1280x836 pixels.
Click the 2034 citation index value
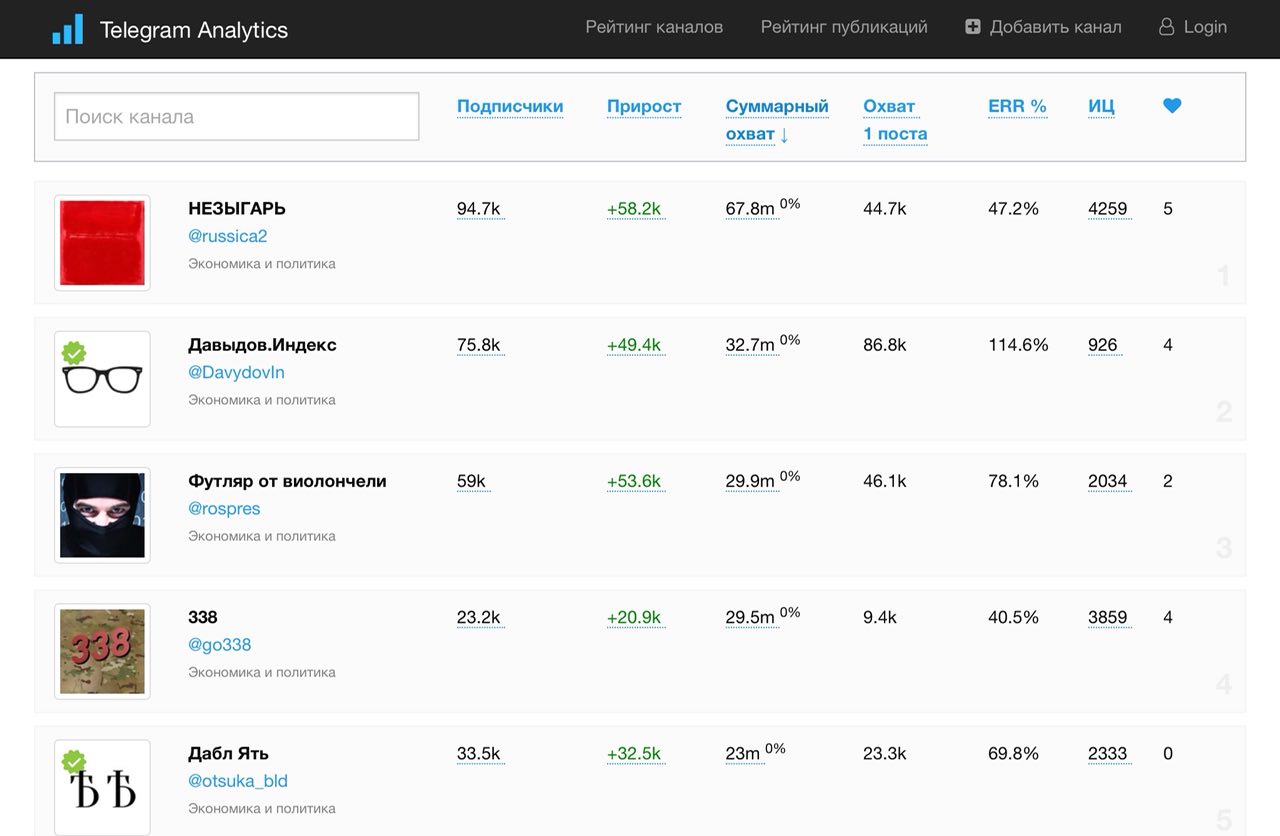[x=1108, y=481]
